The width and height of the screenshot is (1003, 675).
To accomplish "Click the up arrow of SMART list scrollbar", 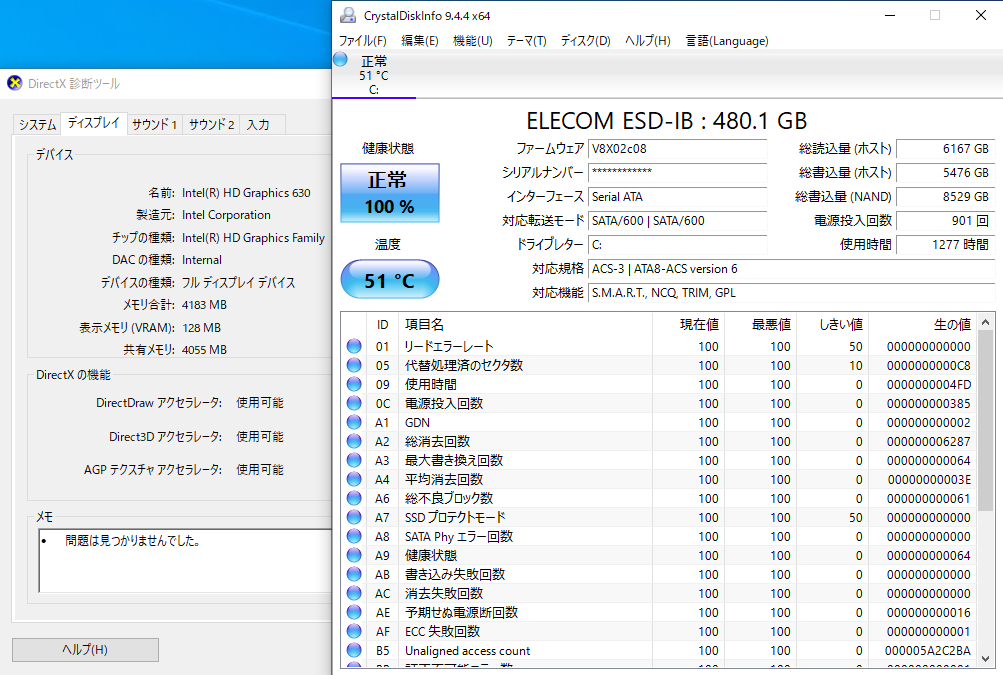I will 986,322.
